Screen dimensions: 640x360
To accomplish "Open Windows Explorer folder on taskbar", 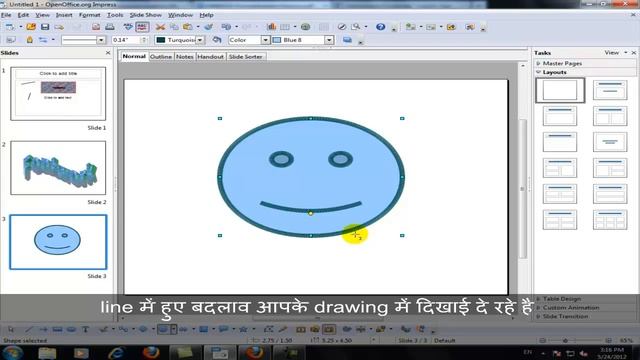I will [47, 352].
